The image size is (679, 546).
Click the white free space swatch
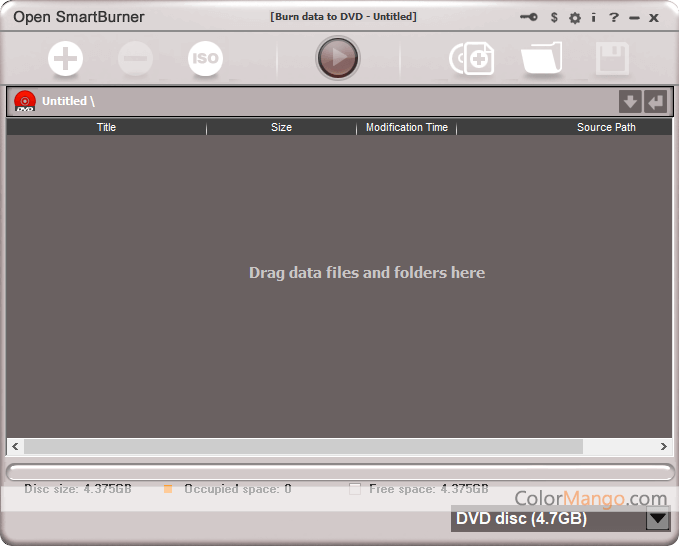(355, 489)
